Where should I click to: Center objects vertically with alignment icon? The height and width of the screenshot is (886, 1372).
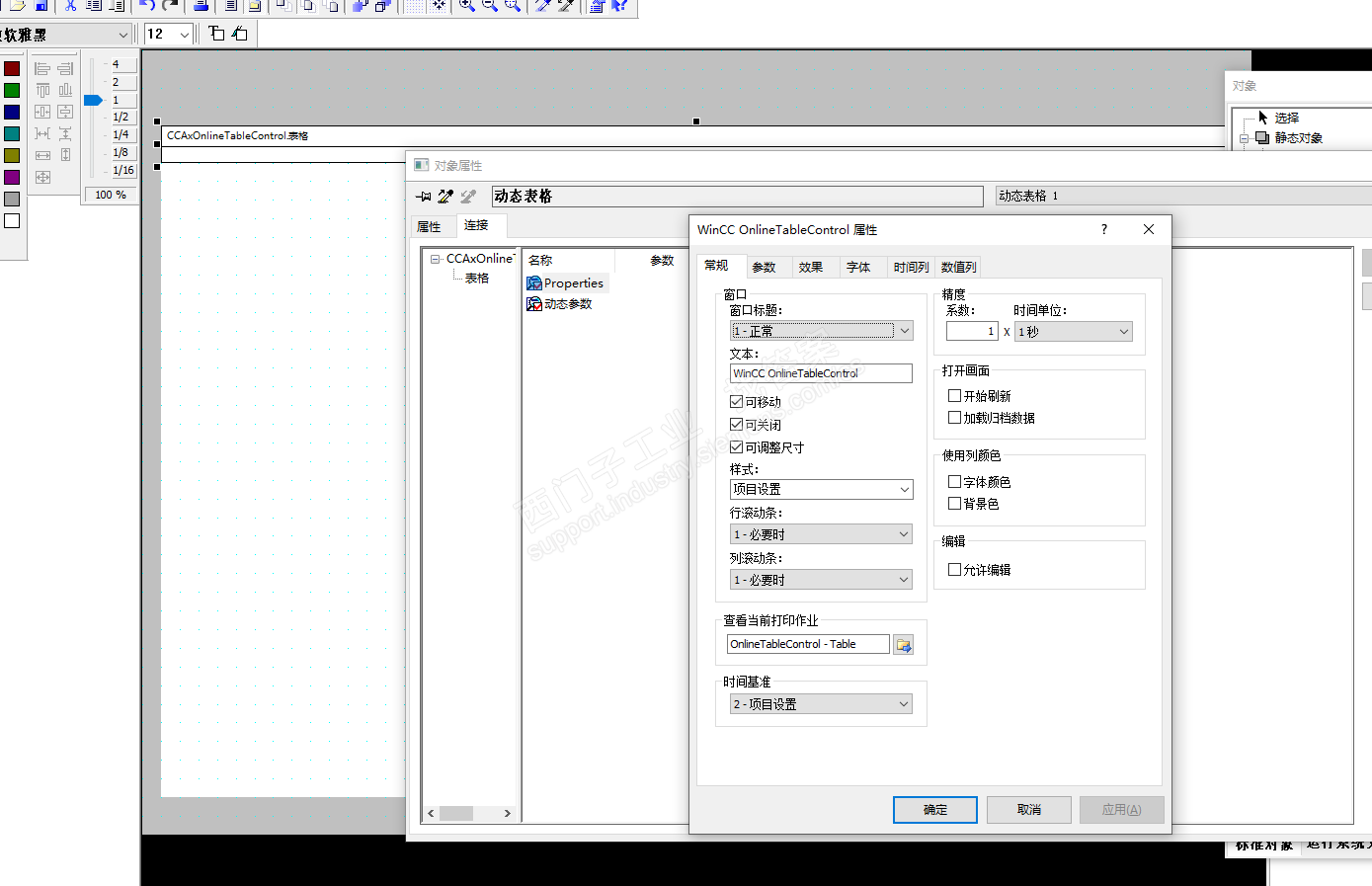(65, 112)
